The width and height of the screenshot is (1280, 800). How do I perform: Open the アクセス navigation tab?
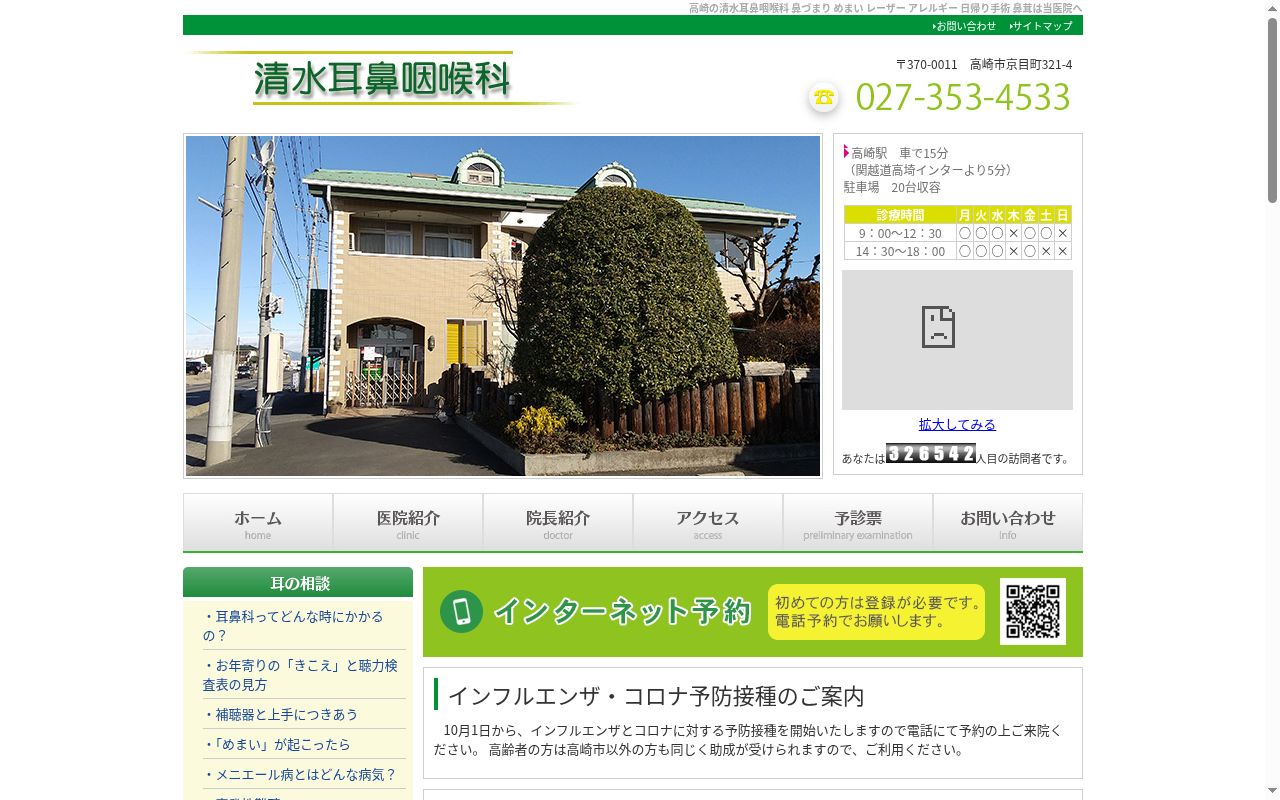tap(708, 522)
